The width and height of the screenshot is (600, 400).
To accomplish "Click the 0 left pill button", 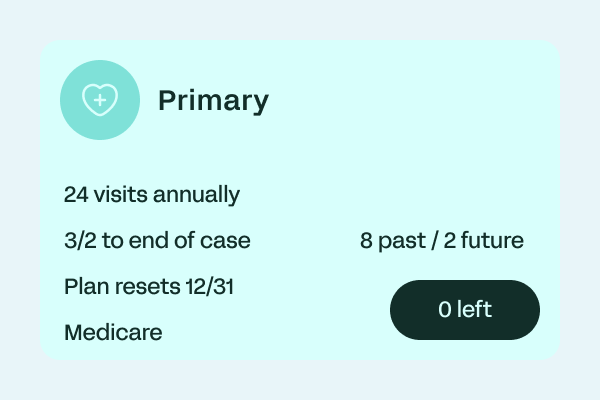I will click(x=465, y=310).
